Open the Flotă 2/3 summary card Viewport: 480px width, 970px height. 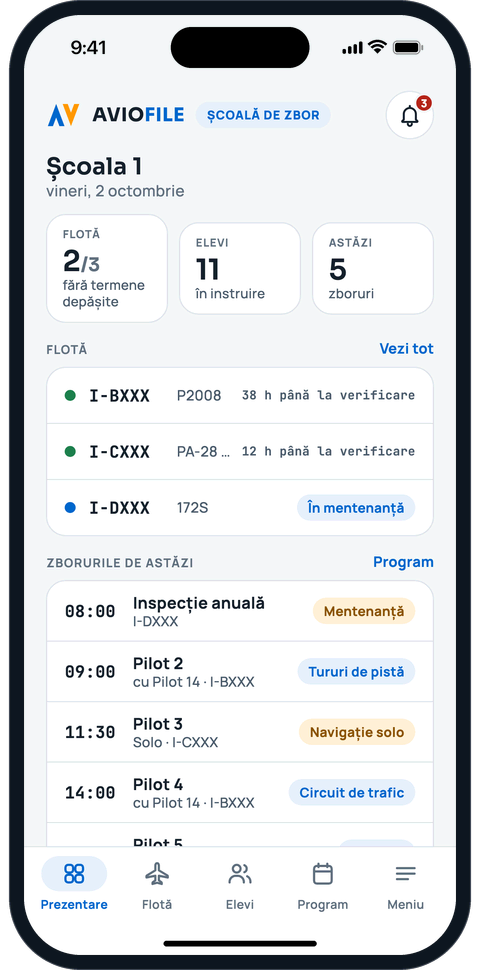tap(107, 268)
